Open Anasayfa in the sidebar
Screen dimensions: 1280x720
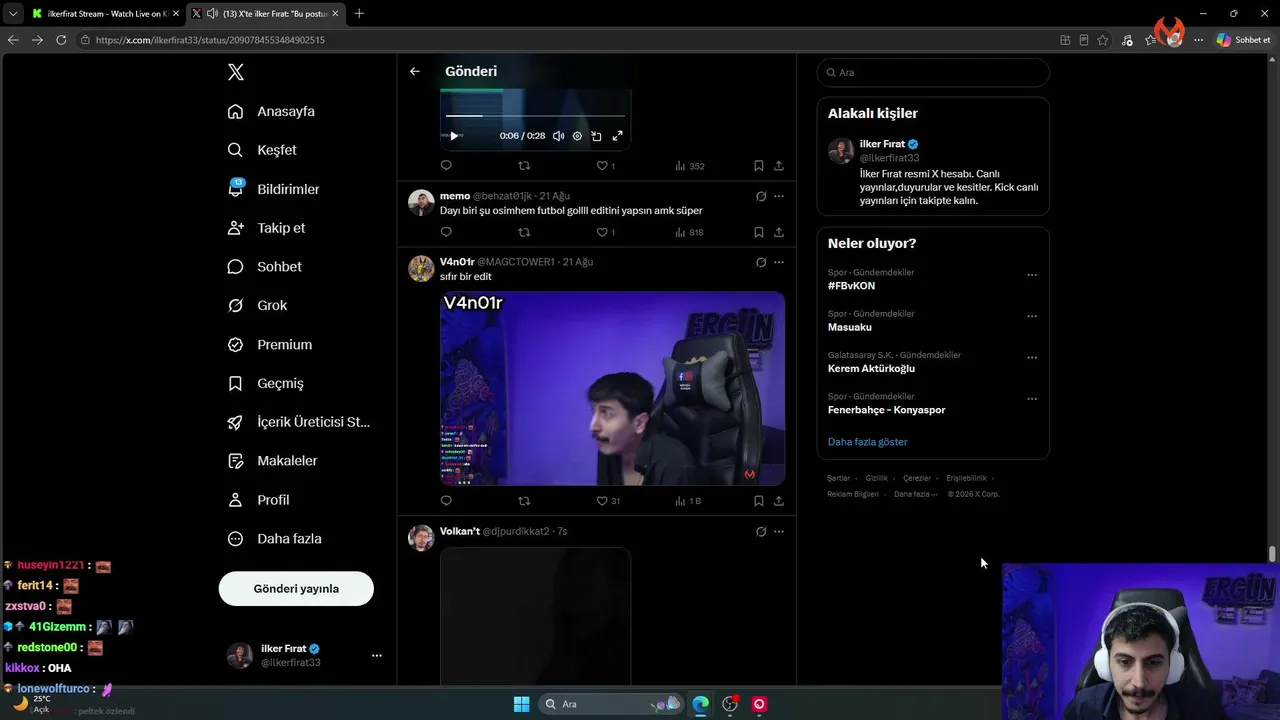(272, 111)
